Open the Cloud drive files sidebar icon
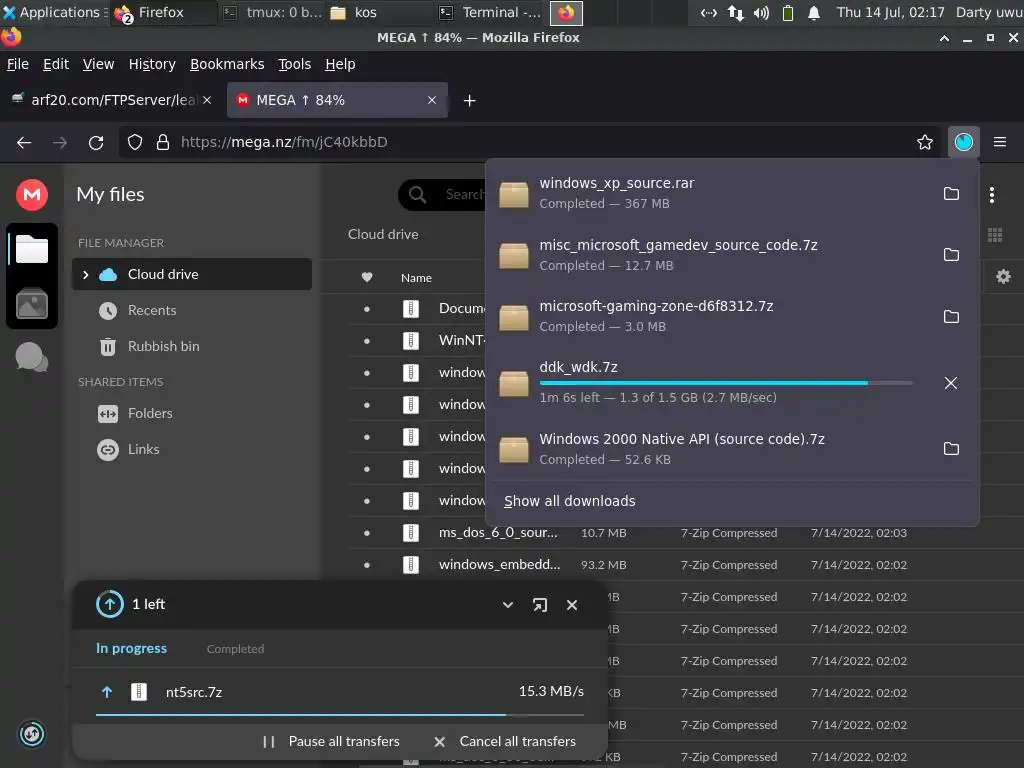Viewport: 1024px width, 768px height. 31,249
